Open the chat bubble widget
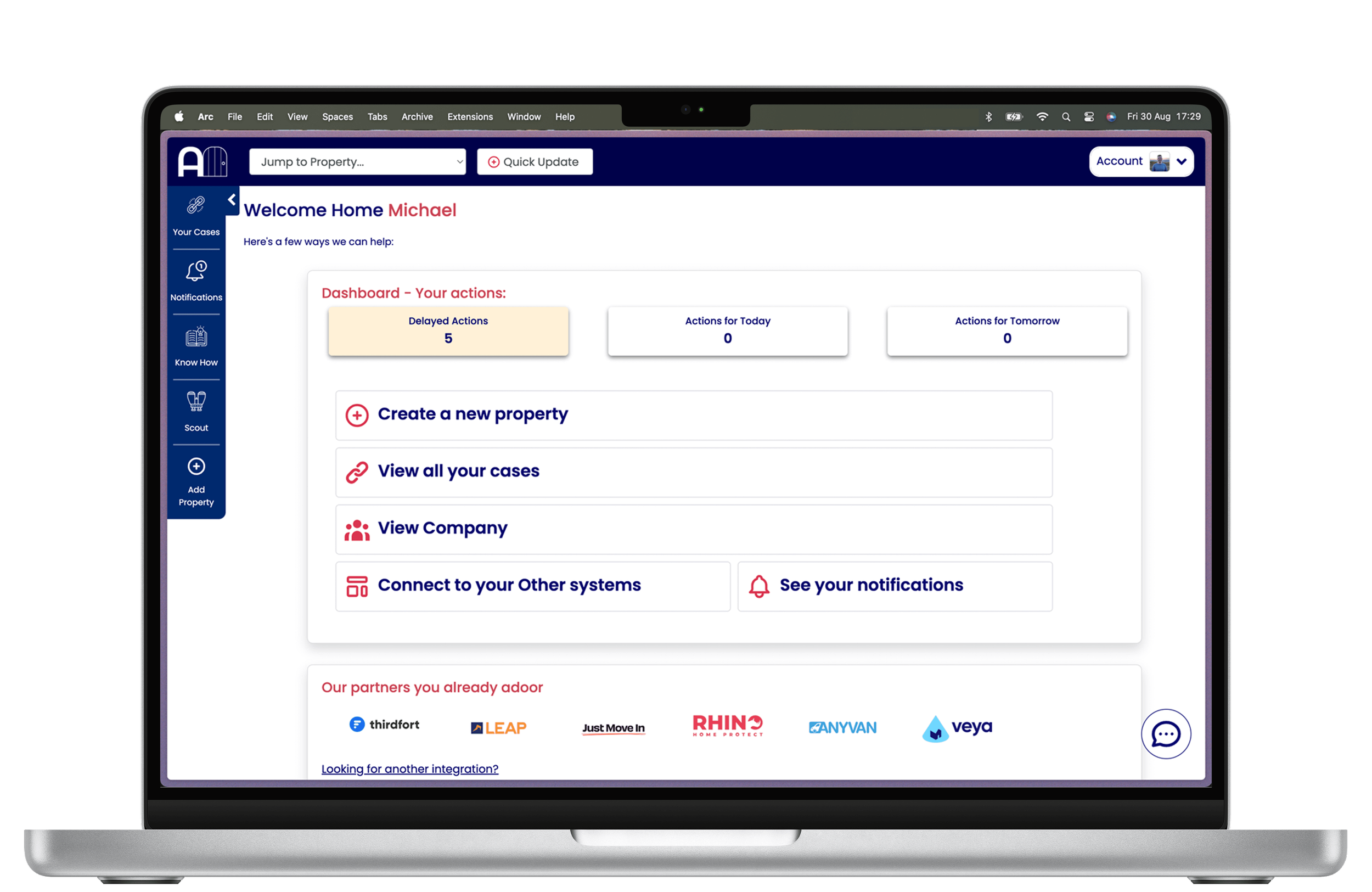 (1166, 733)
